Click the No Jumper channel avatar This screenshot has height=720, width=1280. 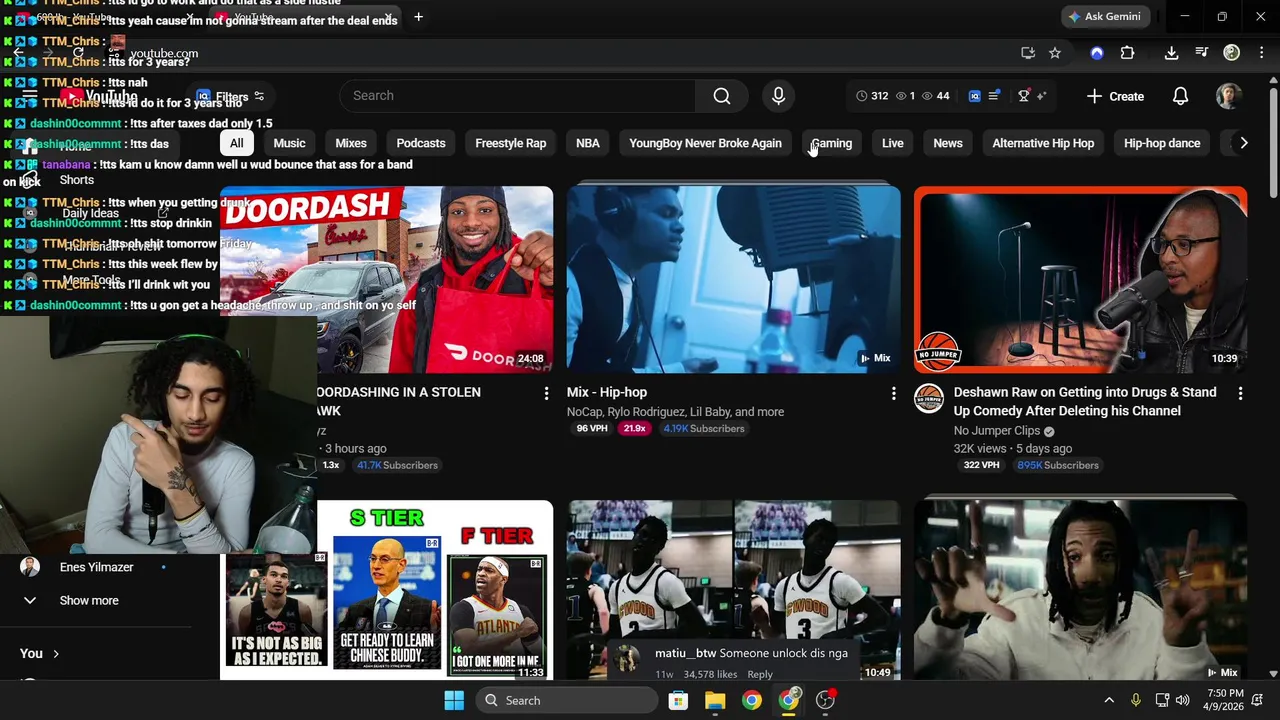[929, 398]
